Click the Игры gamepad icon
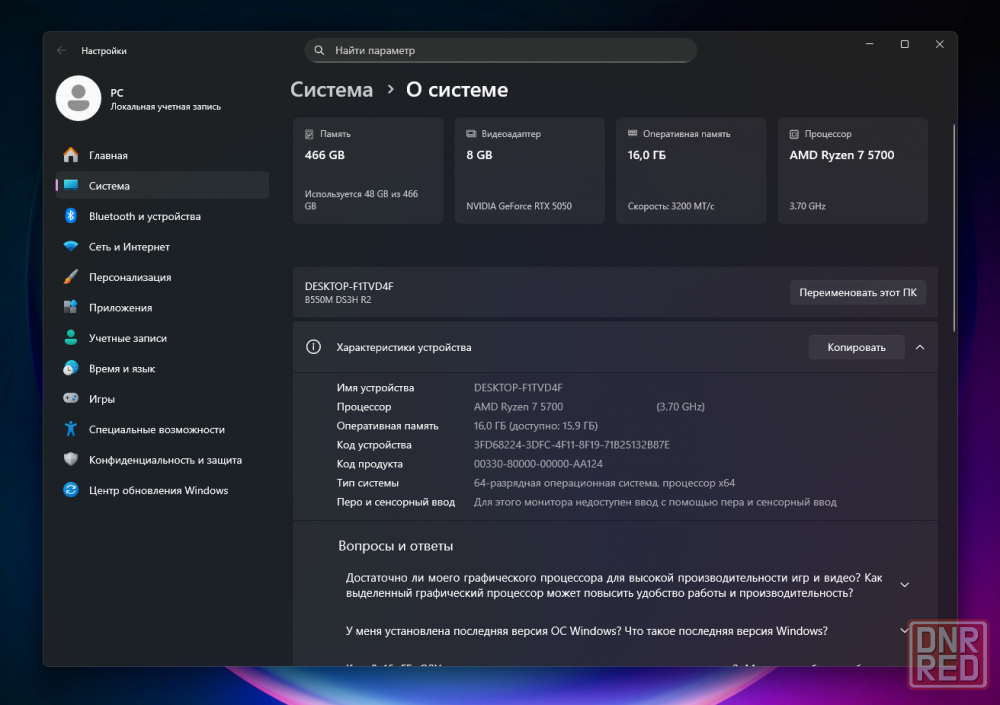The width and height of the screenshot is (1000, 705). [71, 399]
